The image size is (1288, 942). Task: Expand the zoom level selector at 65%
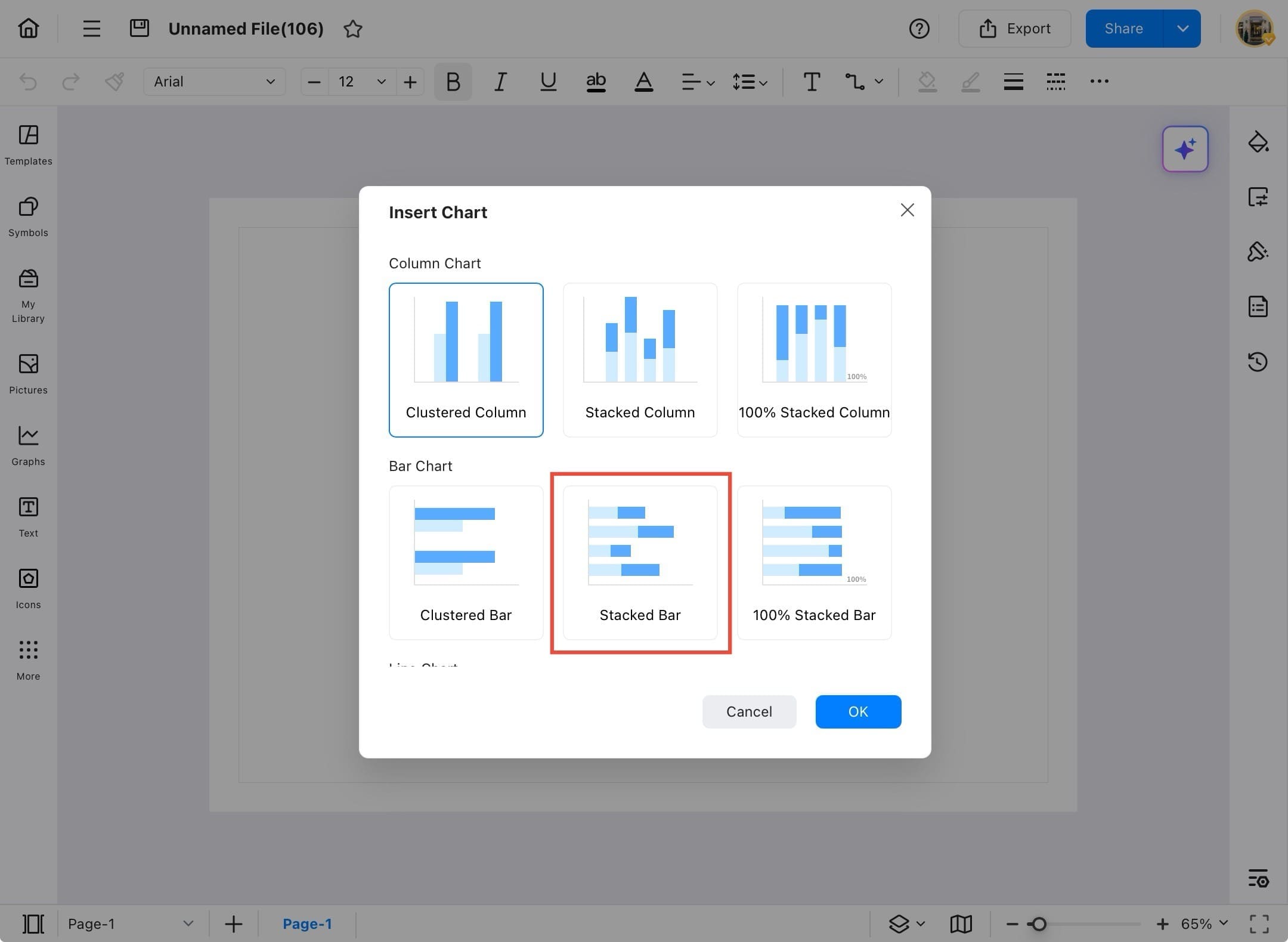[x=1199, y=924]
